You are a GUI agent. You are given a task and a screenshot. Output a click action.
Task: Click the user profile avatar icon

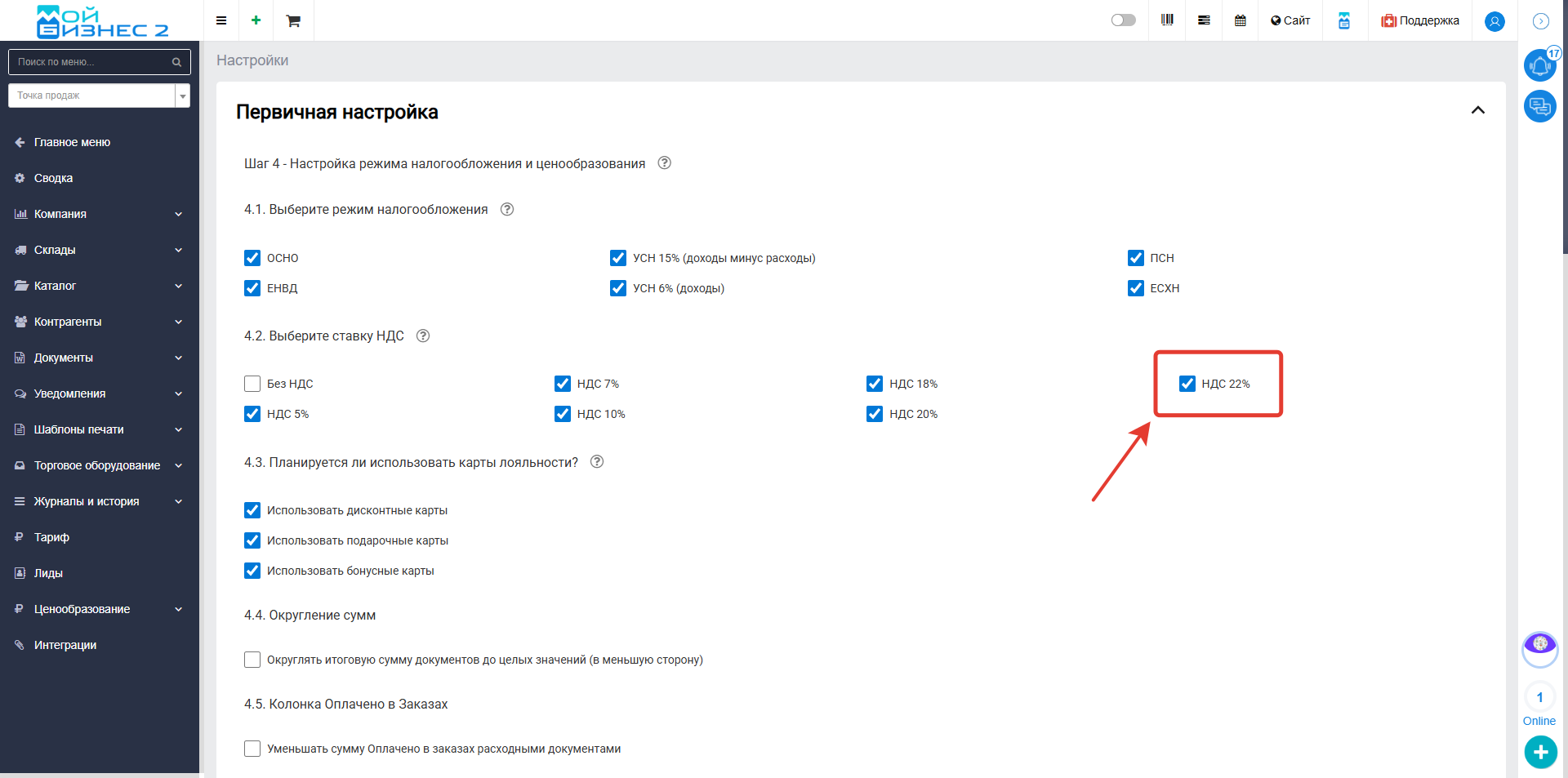coord(1494,21)
